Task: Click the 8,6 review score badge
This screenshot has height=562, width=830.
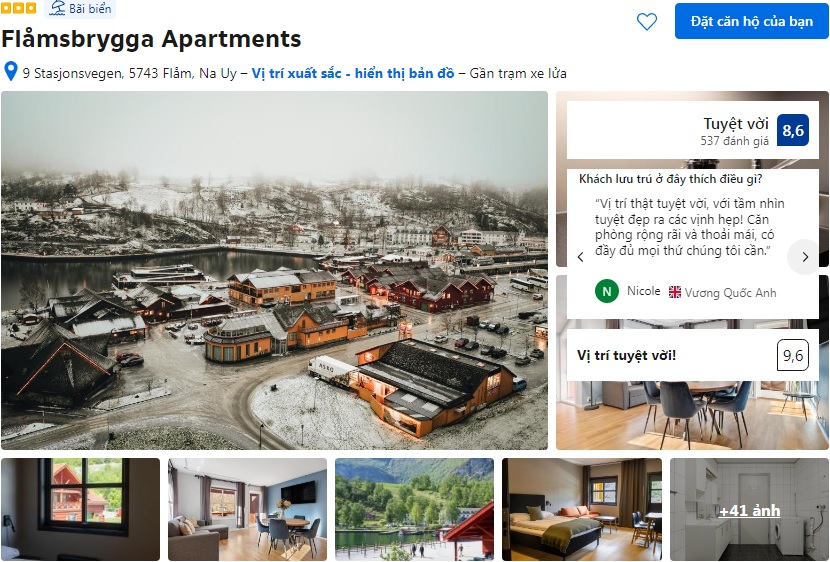Action: click(792, 130)
